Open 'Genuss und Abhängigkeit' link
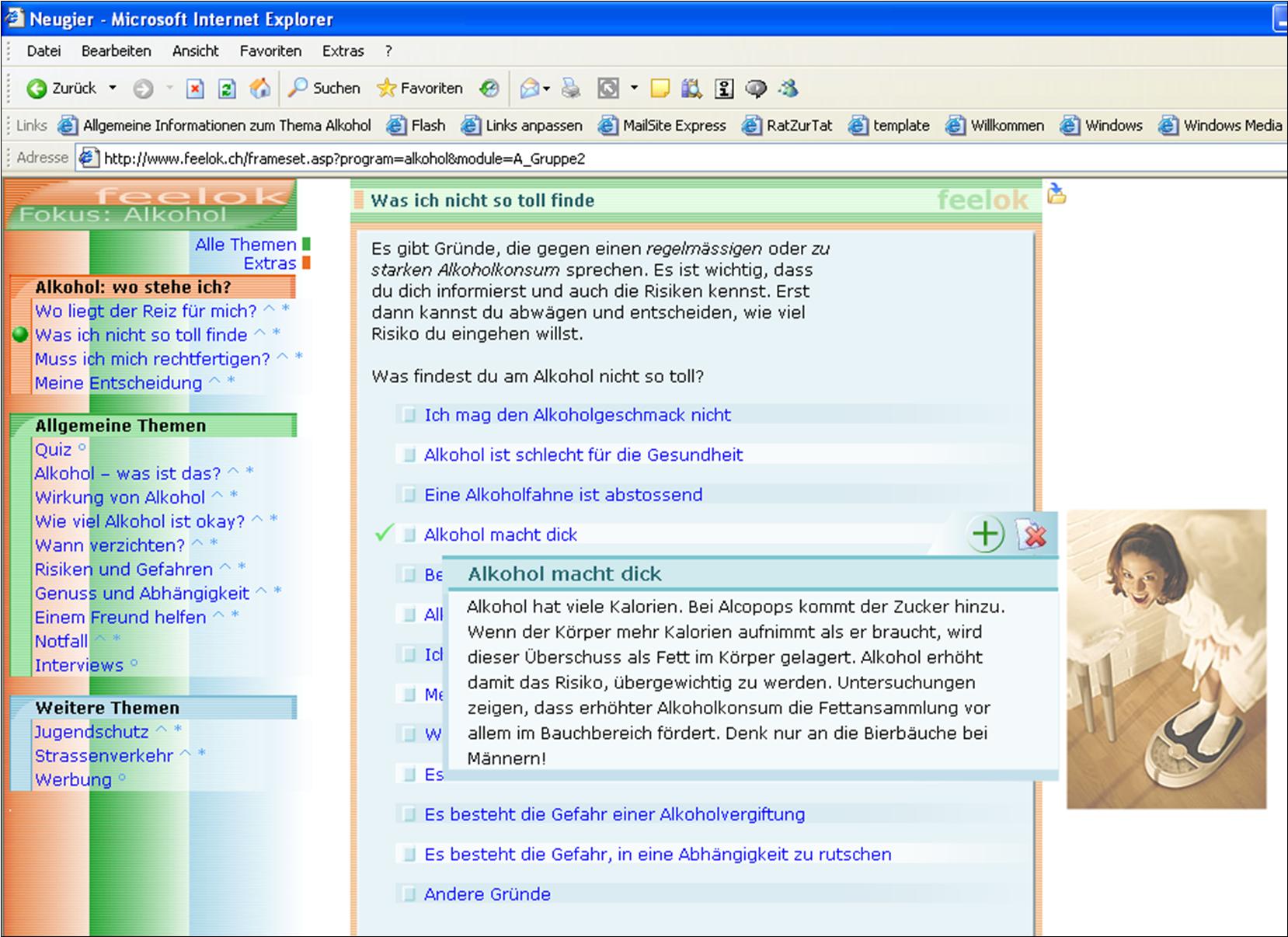 coord(142,594)
